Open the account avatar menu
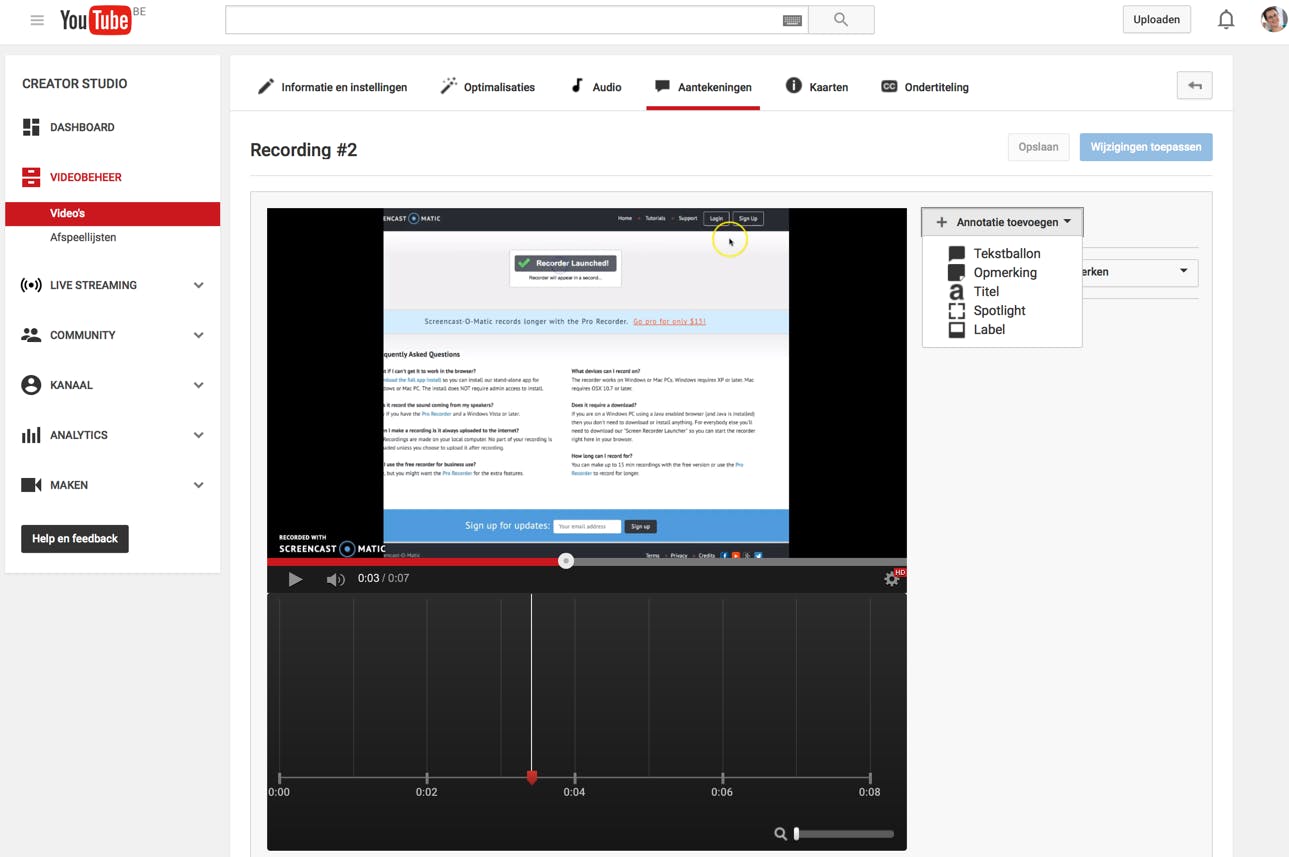 pos(1273,19)
